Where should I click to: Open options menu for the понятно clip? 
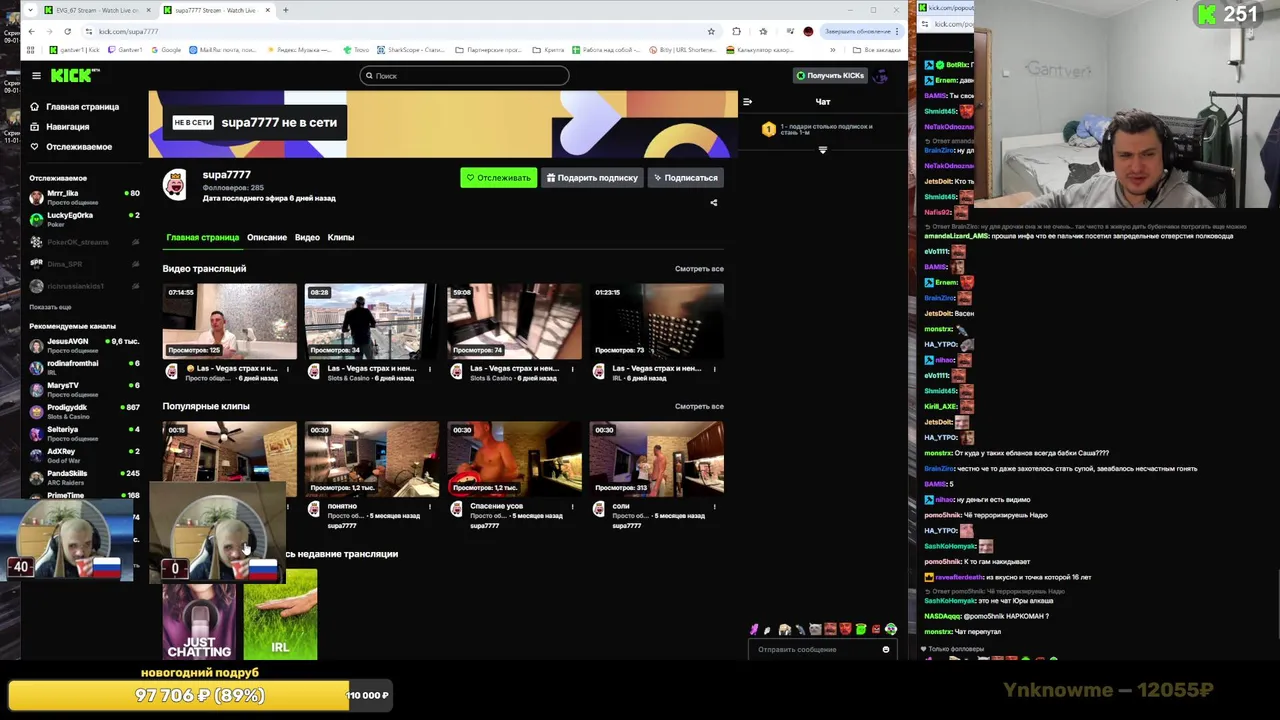pos(430,507)
